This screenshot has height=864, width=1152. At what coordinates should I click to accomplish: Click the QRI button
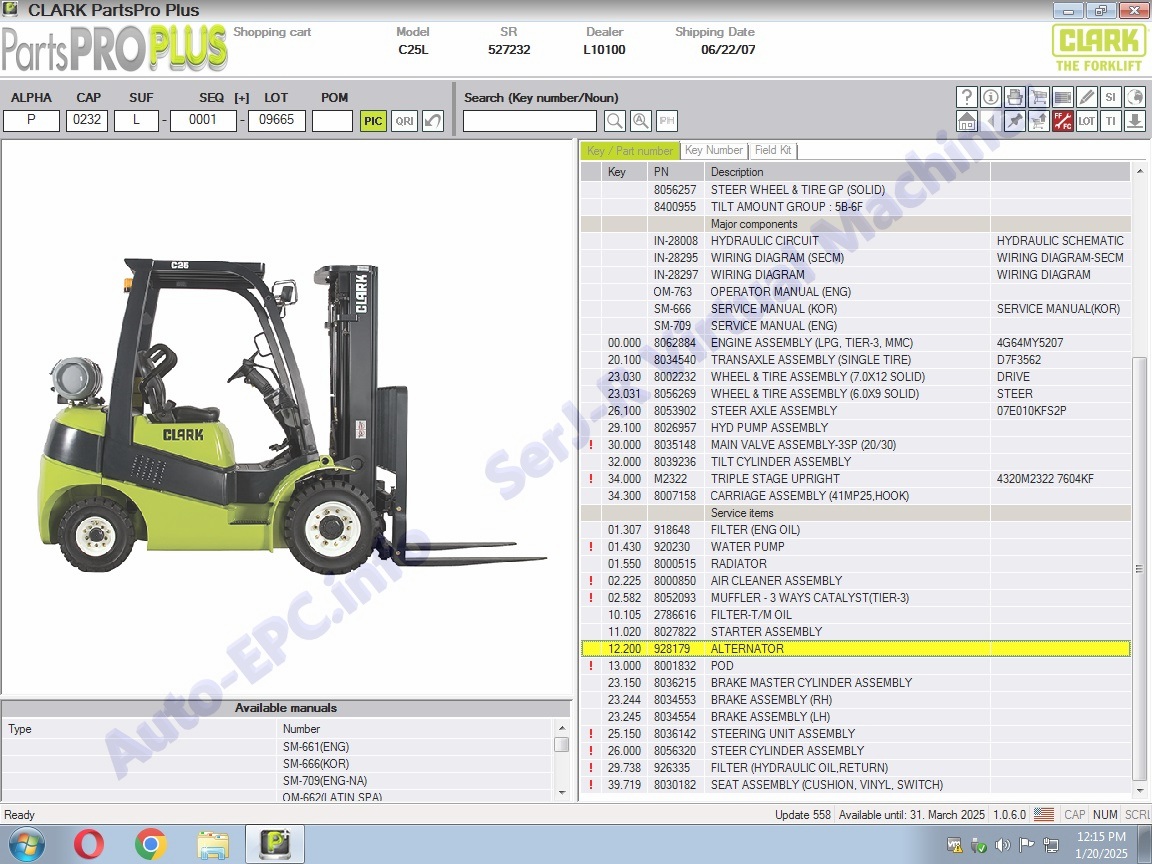404,121
